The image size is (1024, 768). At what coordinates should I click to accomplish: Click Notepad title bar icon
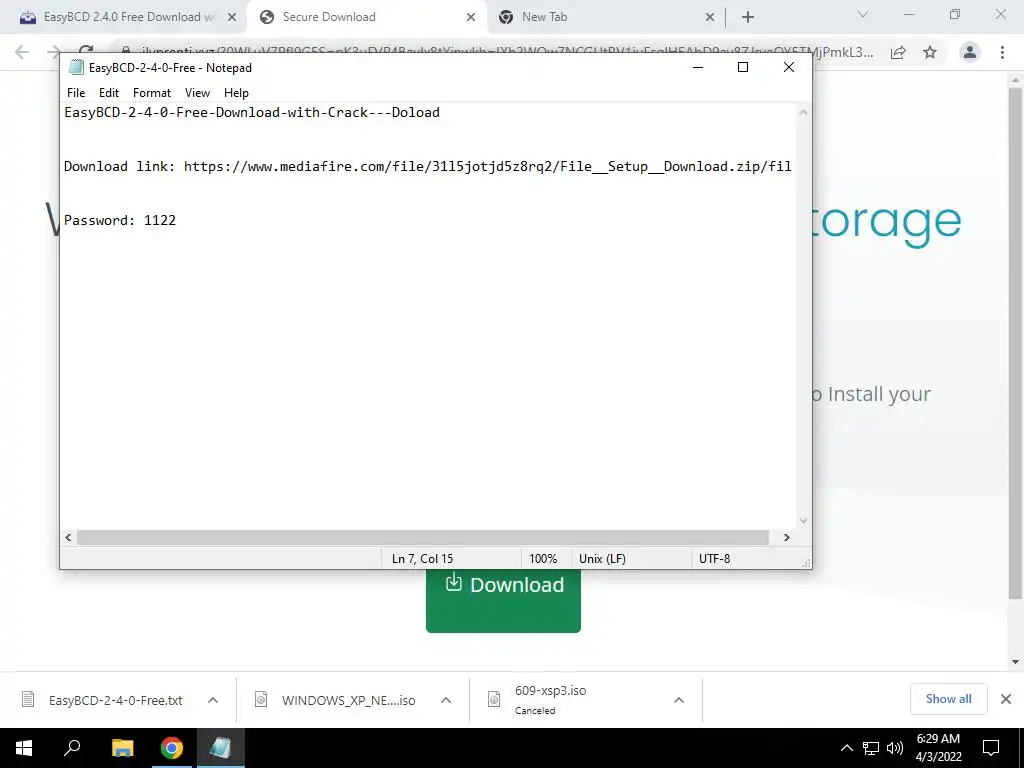pos(76,67)
